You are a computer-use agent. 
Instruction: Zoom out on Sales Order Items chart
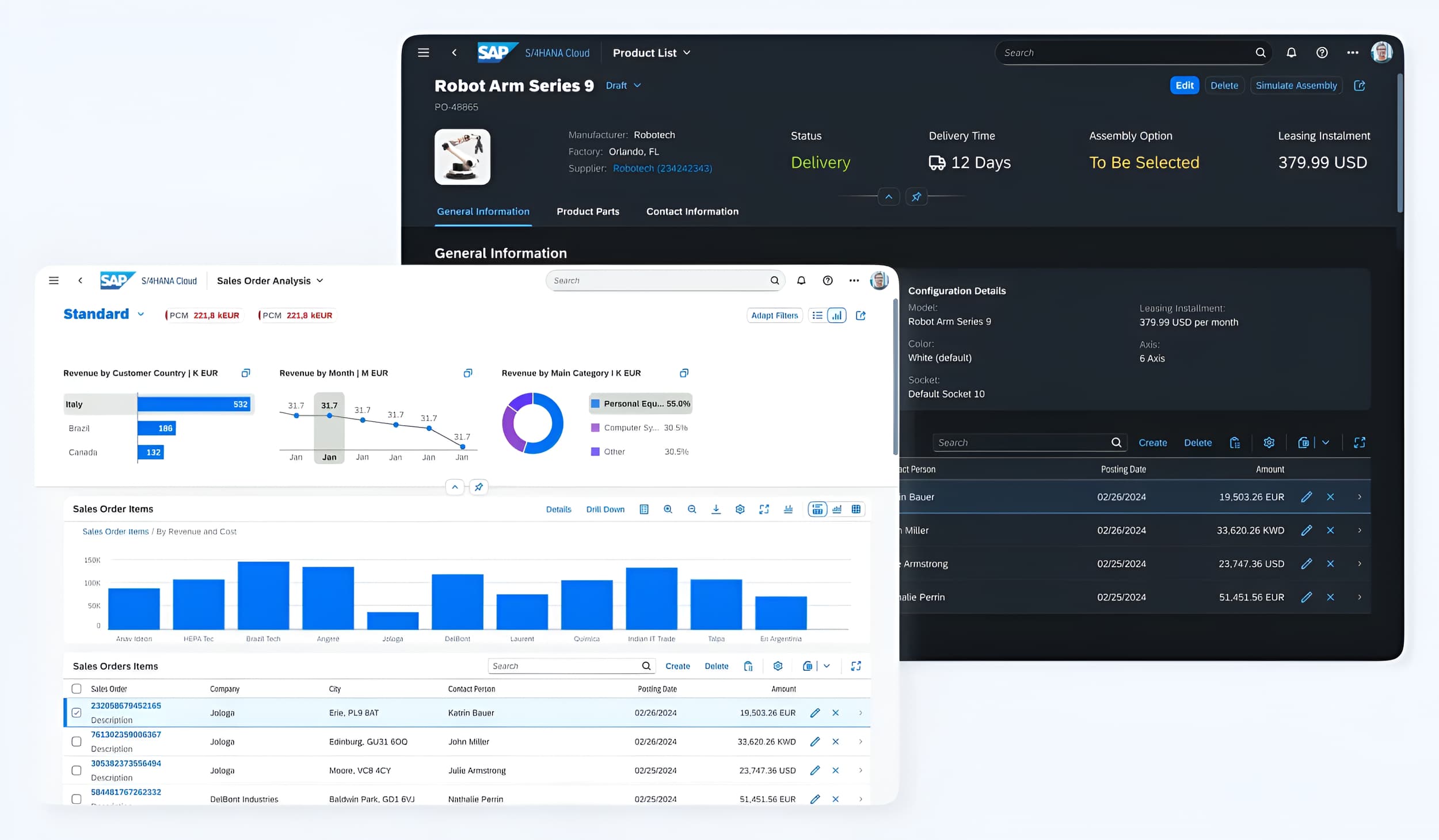[692, 509]
